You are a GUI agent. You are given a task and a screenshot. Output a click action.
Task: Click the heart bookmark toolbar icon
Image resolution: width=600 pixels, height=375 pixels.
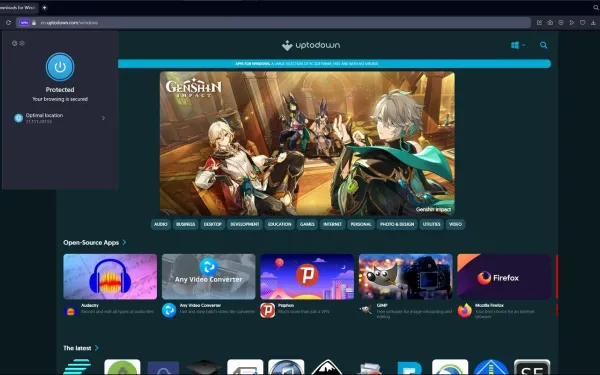coord(582,23)
